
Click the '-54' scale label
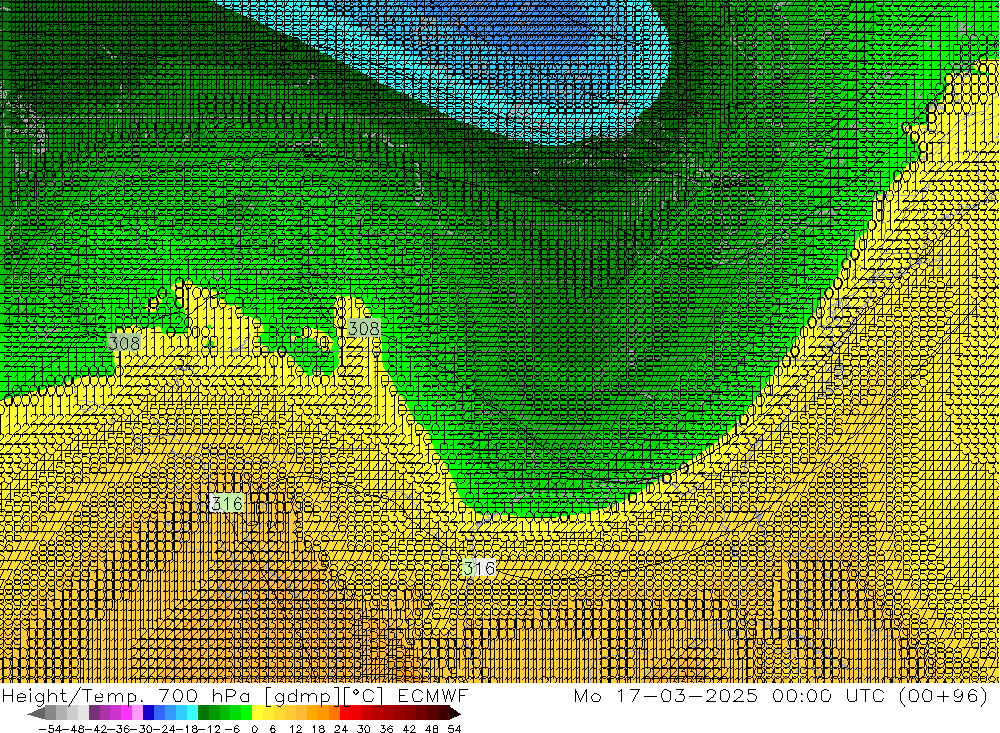coord(50,729)
